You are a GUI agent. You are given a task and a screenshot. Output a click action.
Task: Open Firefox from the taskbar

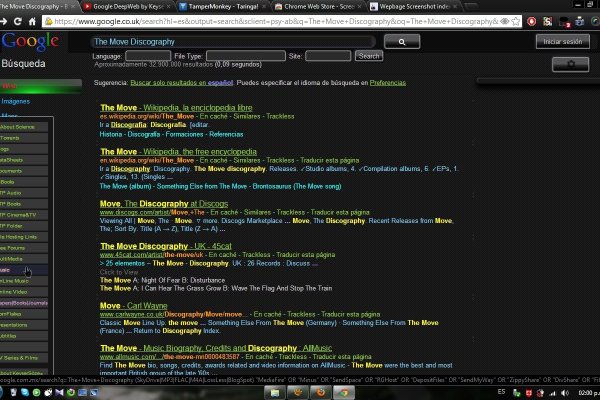[x=321, y=392]
